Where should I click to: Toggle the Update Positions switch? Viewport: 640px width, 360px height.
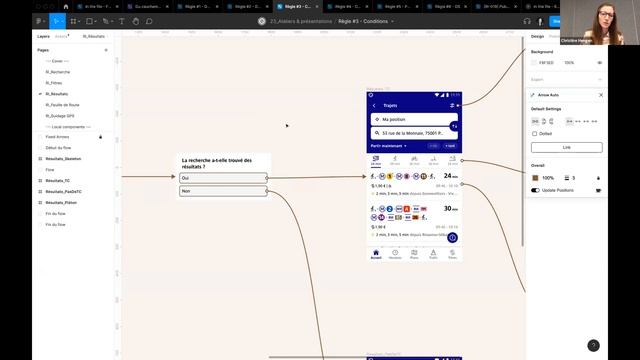535,191
